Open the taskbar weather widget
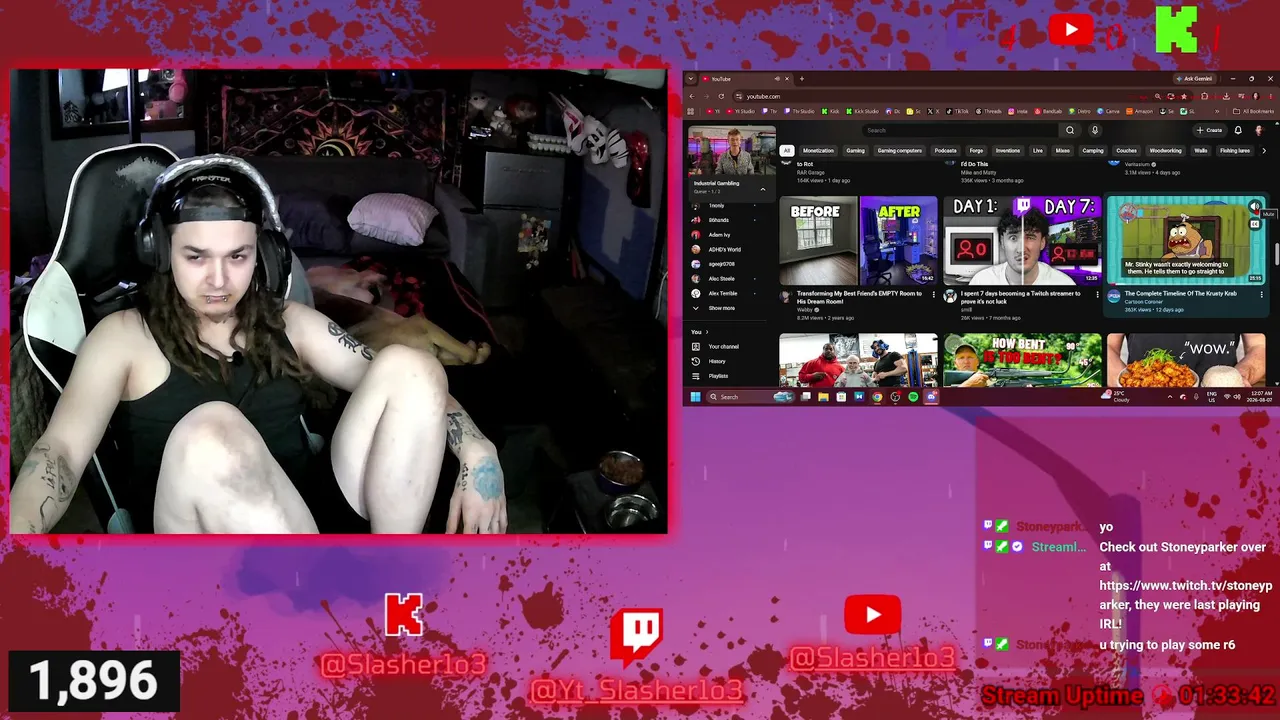The image size is (1280, 720). (1115, 397)
